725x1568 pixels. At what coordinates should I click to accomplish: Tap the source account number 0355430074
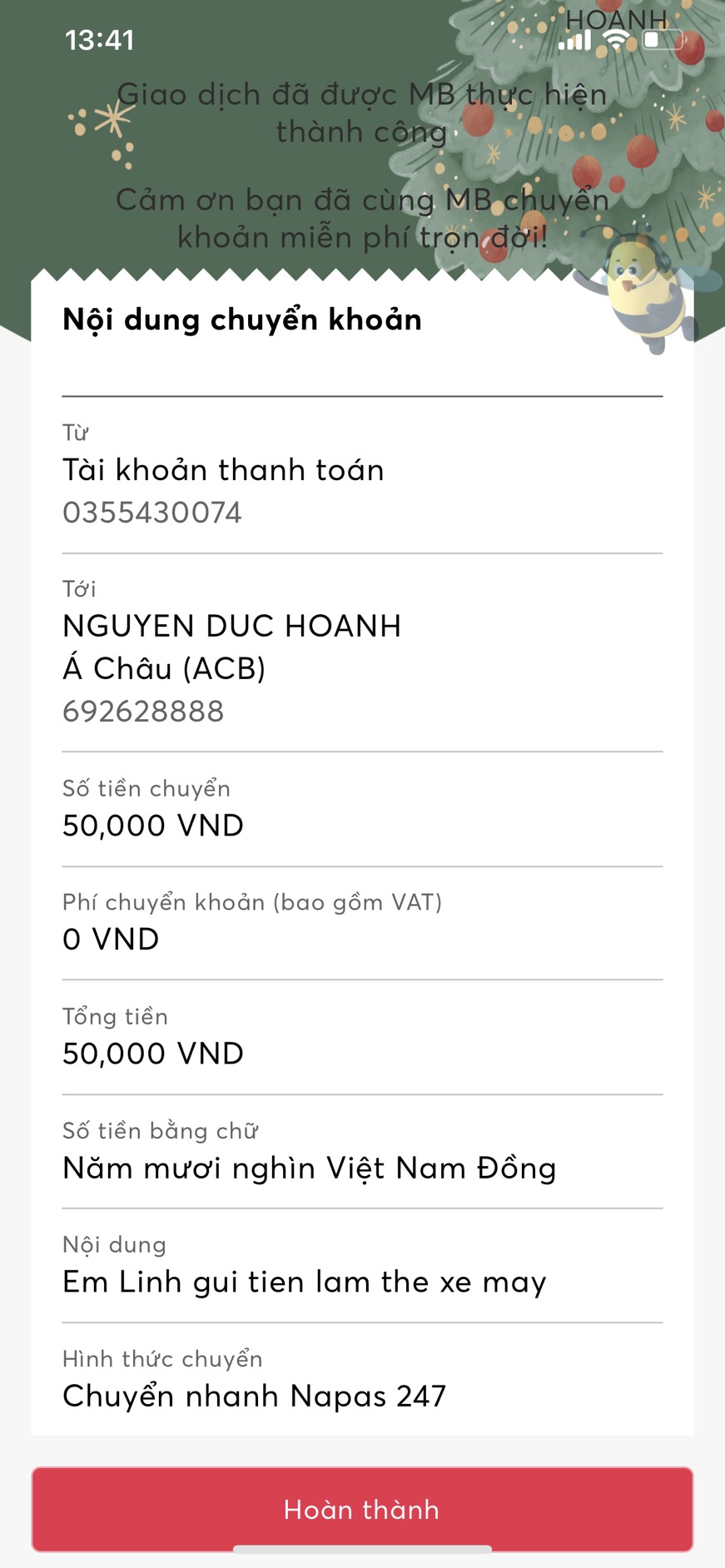point(152,513)
